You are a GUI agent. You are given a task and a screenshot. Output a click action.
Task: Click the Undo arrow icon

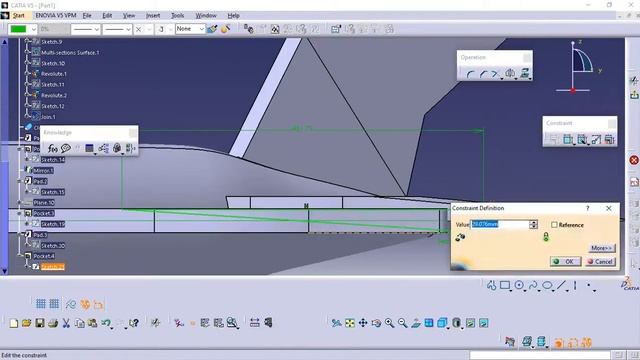(x=106, y=323)
